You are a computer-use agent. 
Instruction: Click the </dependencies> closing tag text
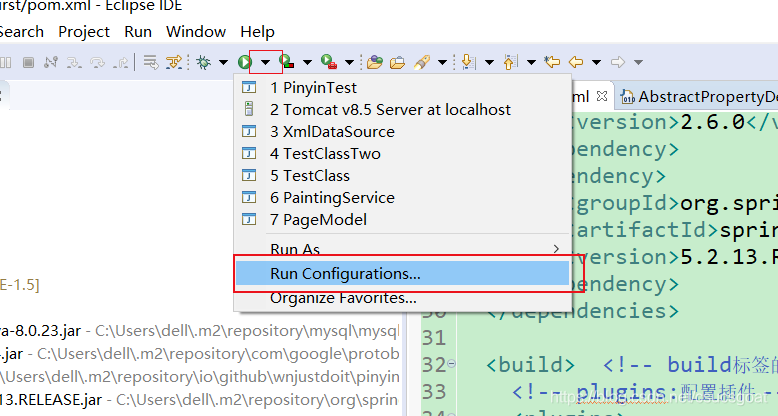point(583,311)
